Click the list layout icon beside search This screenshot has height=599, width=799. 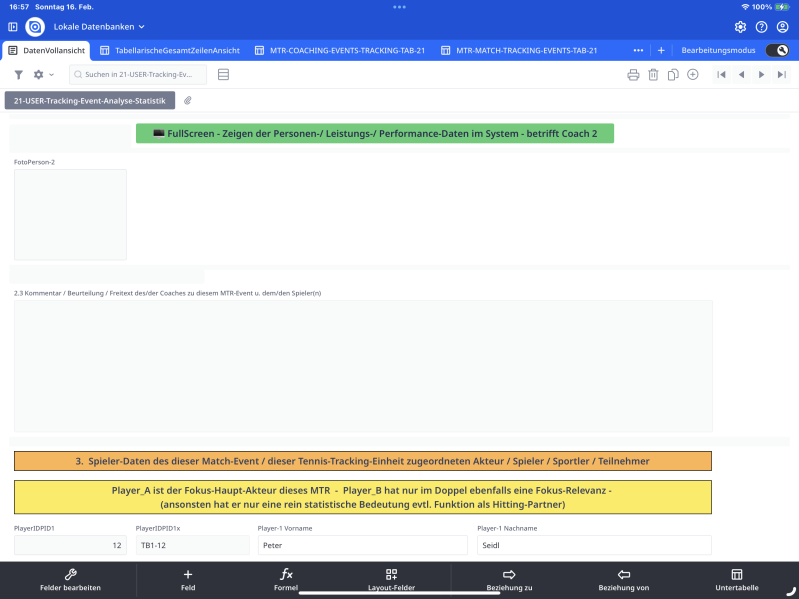(223, 74)
